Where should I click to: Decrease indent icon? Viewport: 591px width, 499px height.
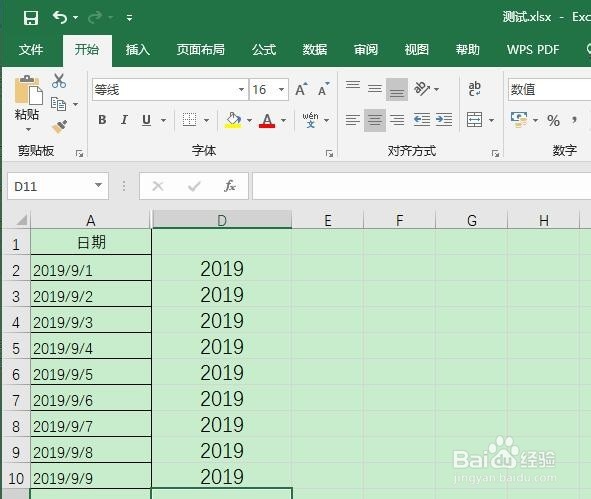pyautogui.click(x=422, y=120)
